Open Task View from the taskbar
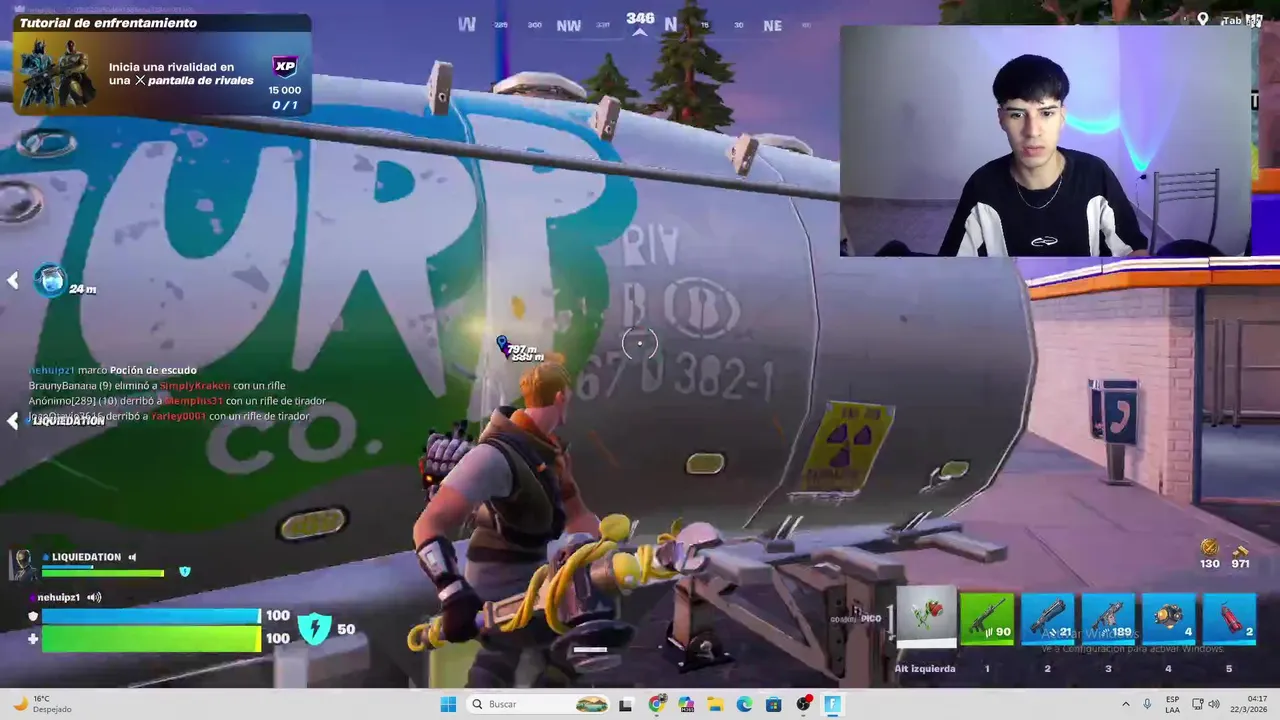Screen dimensions: 1280x720 coord(626,704)
